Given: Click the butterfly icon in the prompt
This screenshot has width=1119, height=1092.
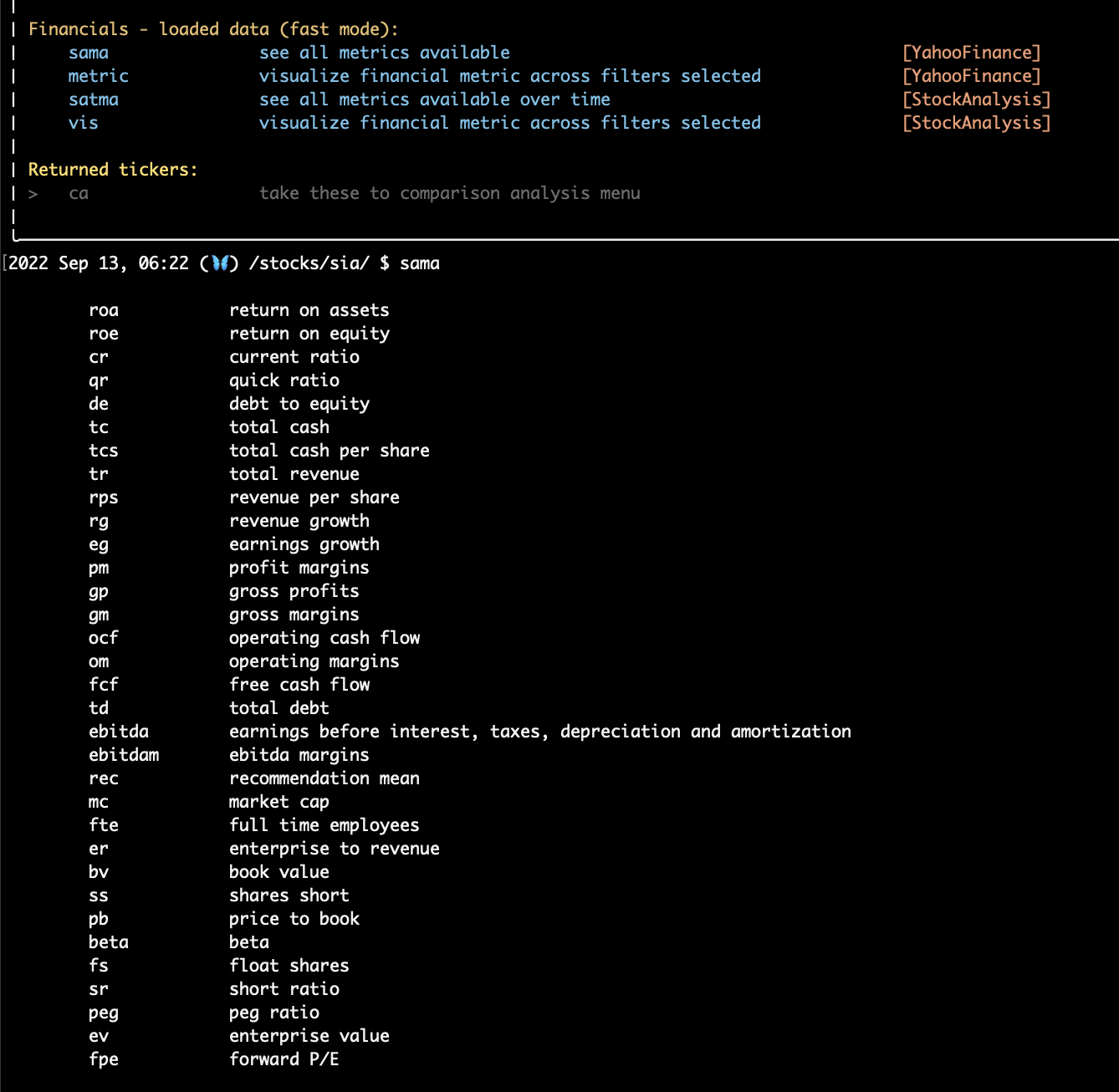Looking at the screenshot, I should click(x=220, y=263).
